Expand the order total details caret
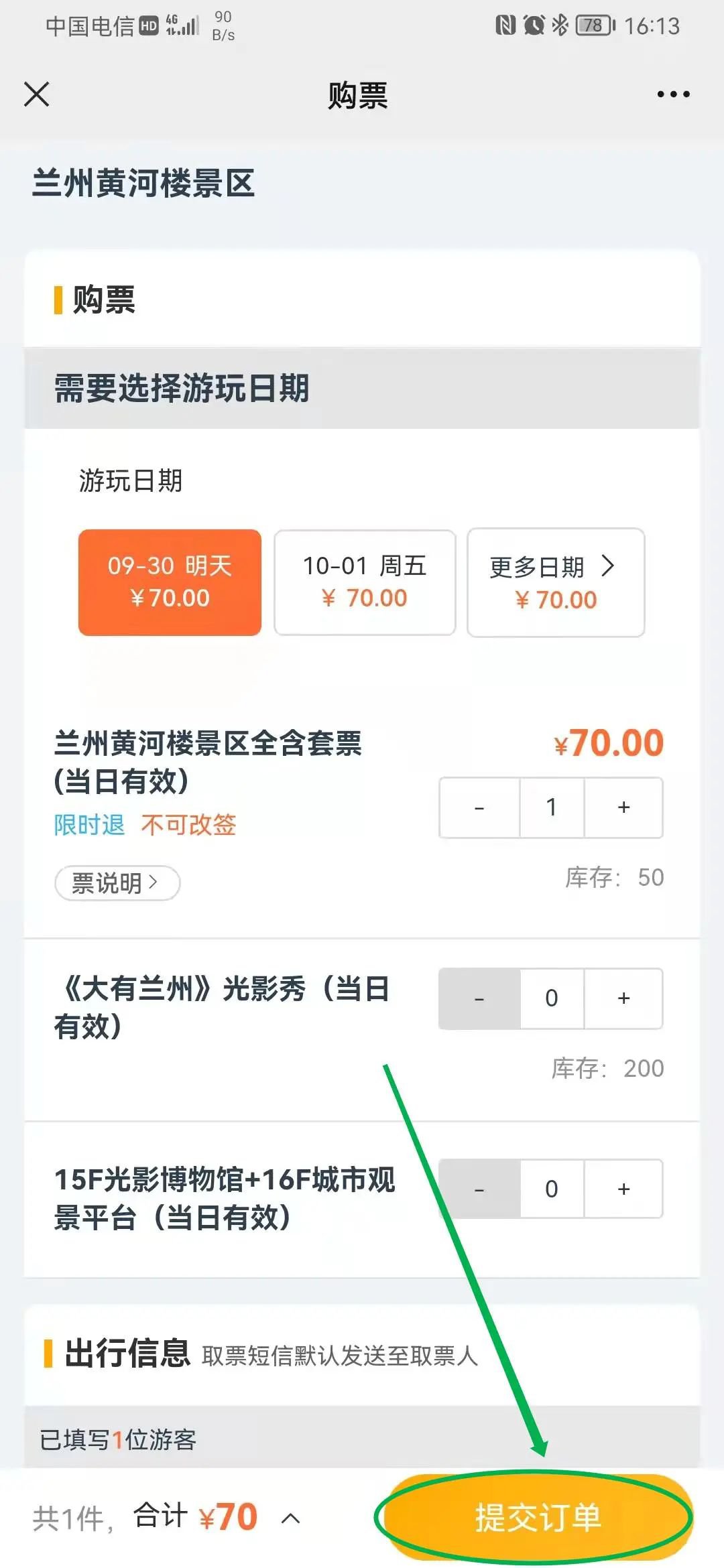This screenshot has width=724, height=1568. [x=290, y=1518]
